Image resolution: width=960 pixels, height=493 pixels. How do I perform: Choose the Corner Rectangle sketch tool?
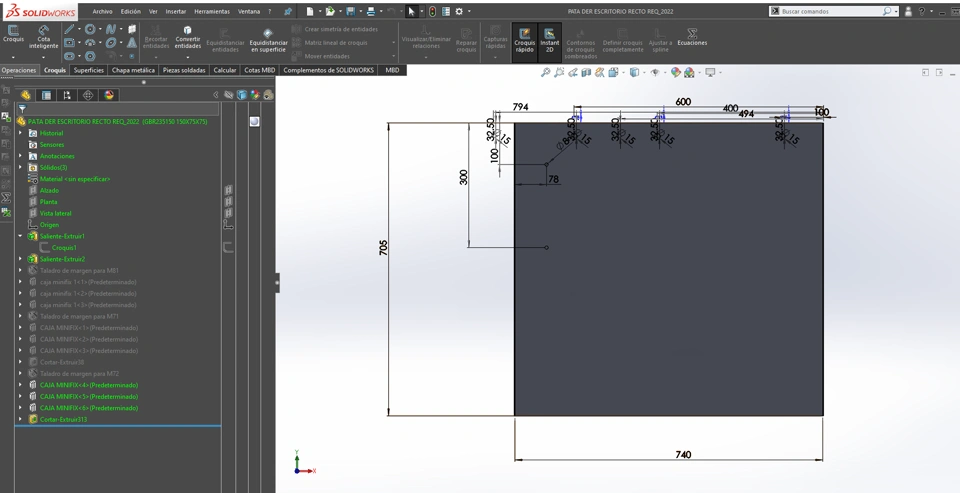pos(69,42)
